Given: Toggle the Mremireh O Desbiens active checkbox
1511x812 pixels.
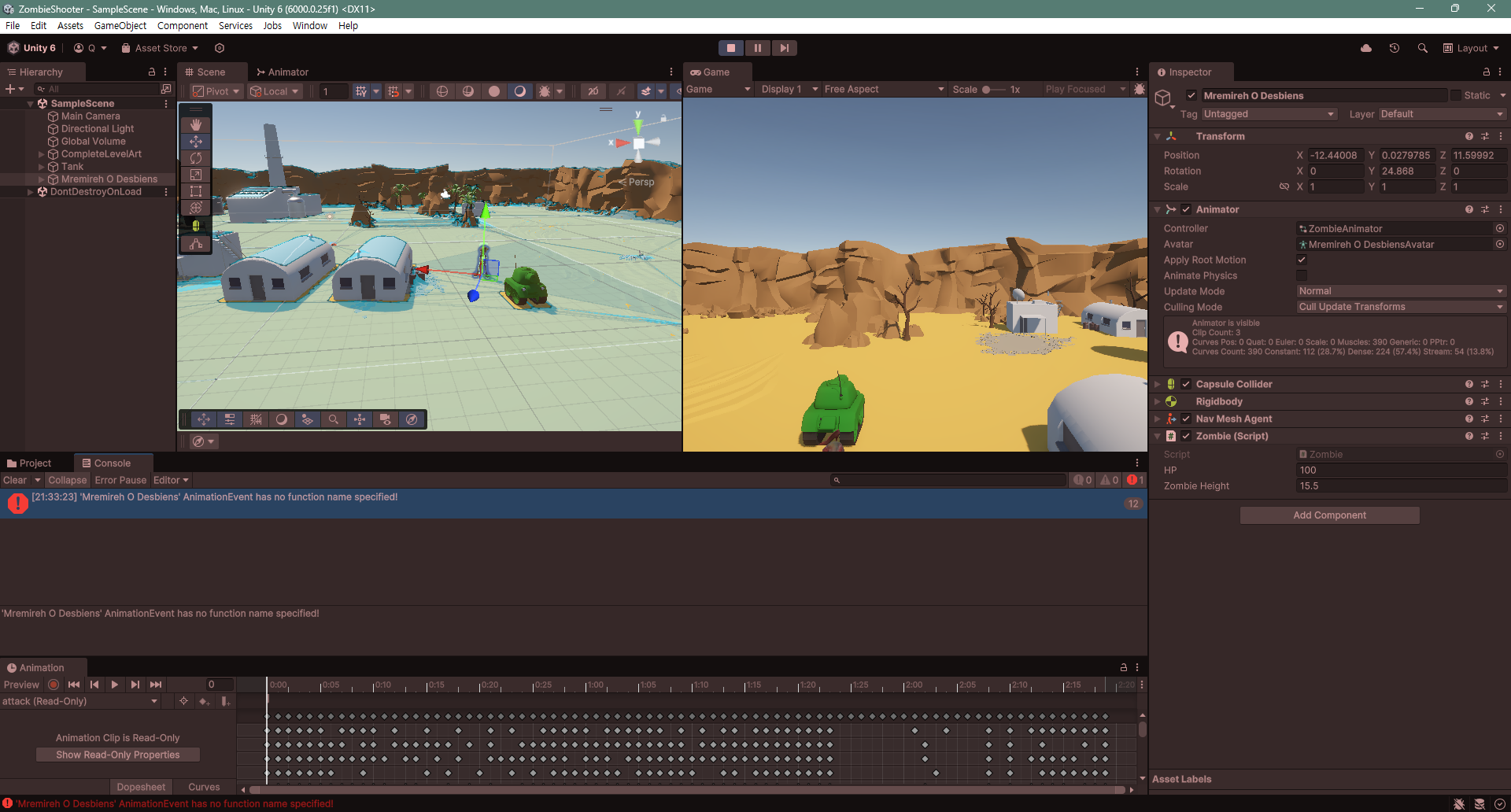Looking at the screenshot, I should [x=1191, y=95].
